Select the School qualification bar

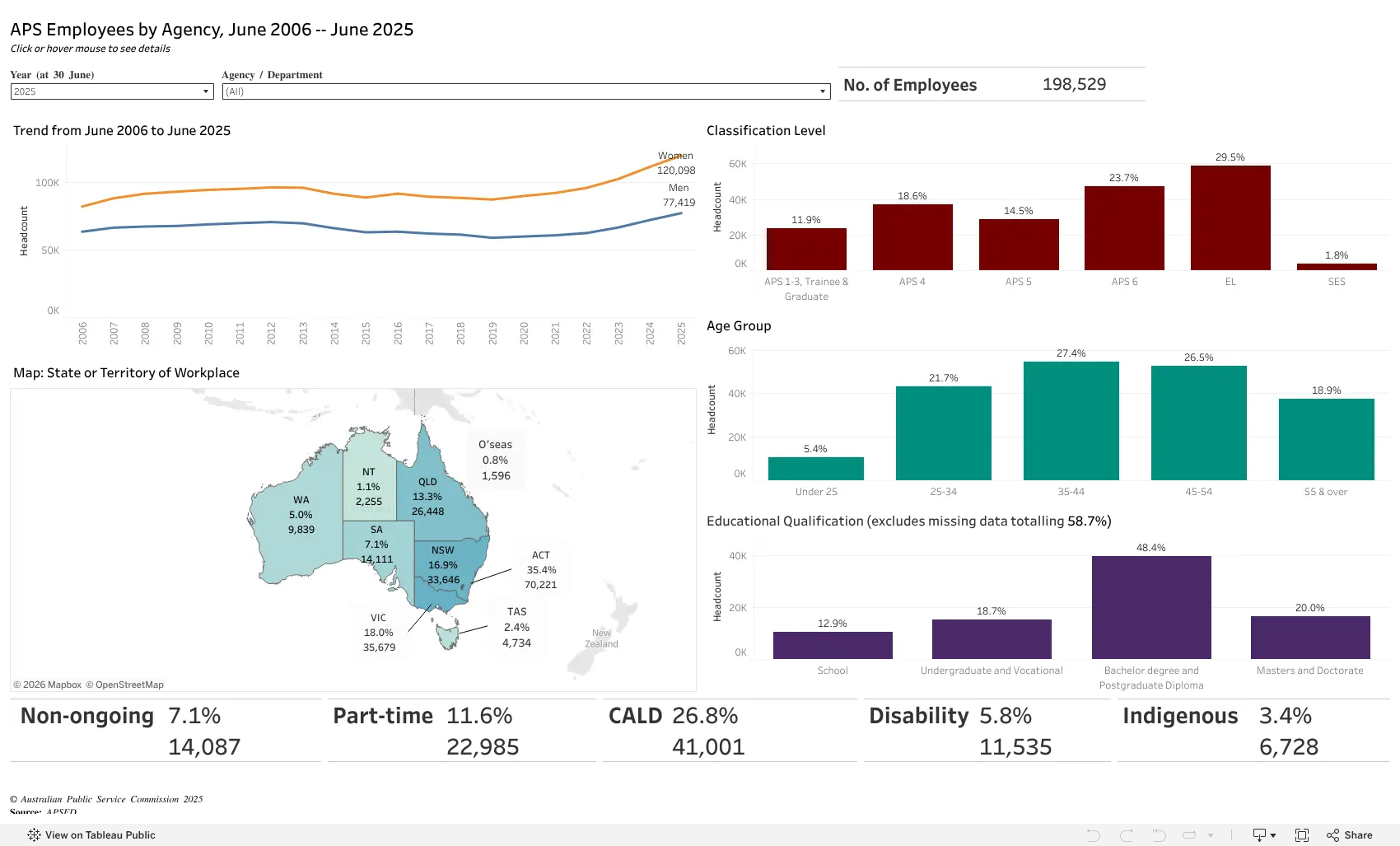coord(833,645)
